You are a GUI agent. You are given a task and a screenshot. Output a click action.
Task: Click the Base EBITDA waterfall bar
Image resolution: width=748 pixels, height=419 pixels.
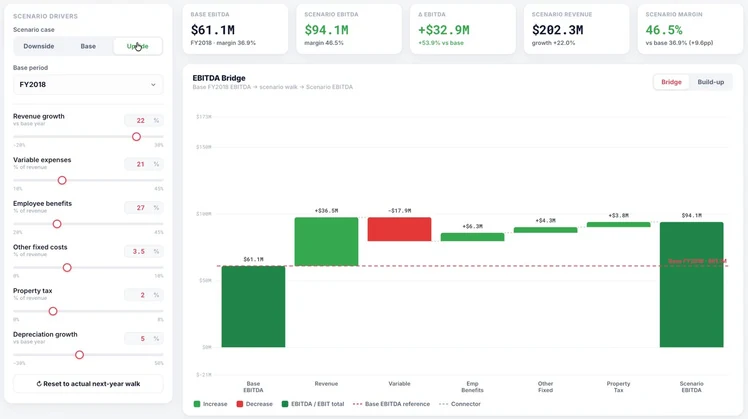click(x=253, y=306)
